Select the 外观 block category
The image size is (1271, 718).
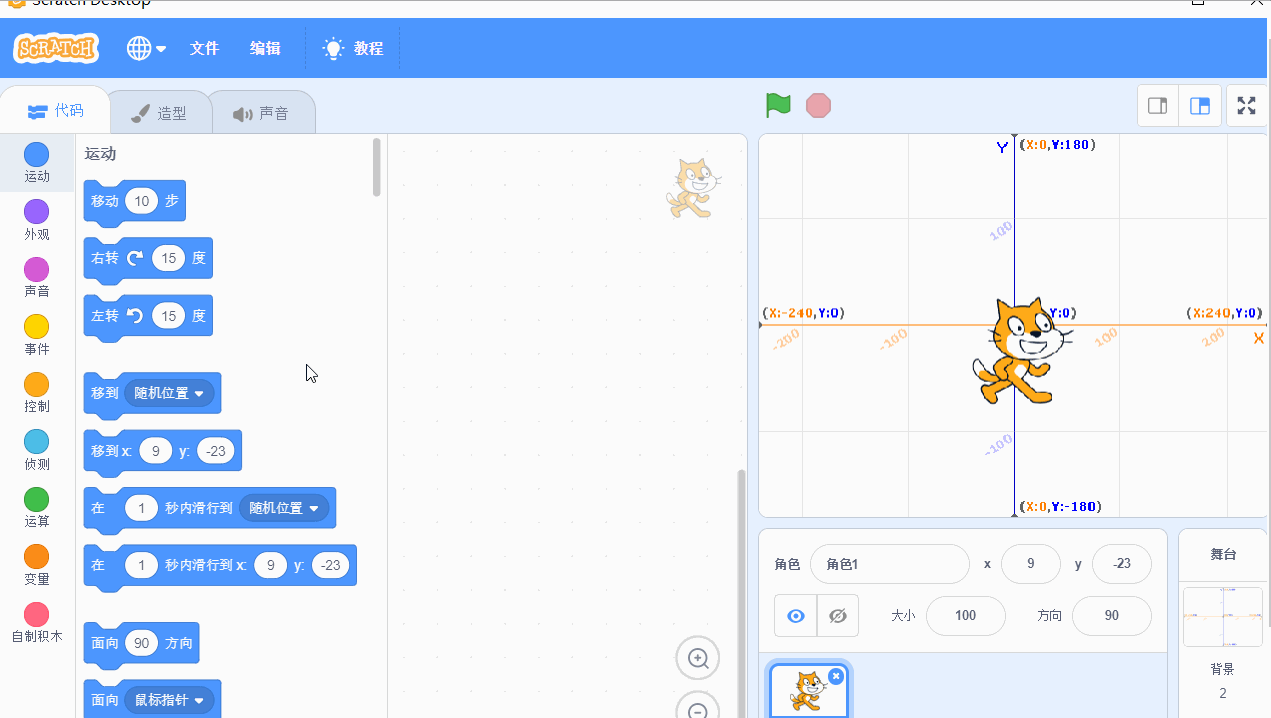pyautogui.click(x=37, y=221)
